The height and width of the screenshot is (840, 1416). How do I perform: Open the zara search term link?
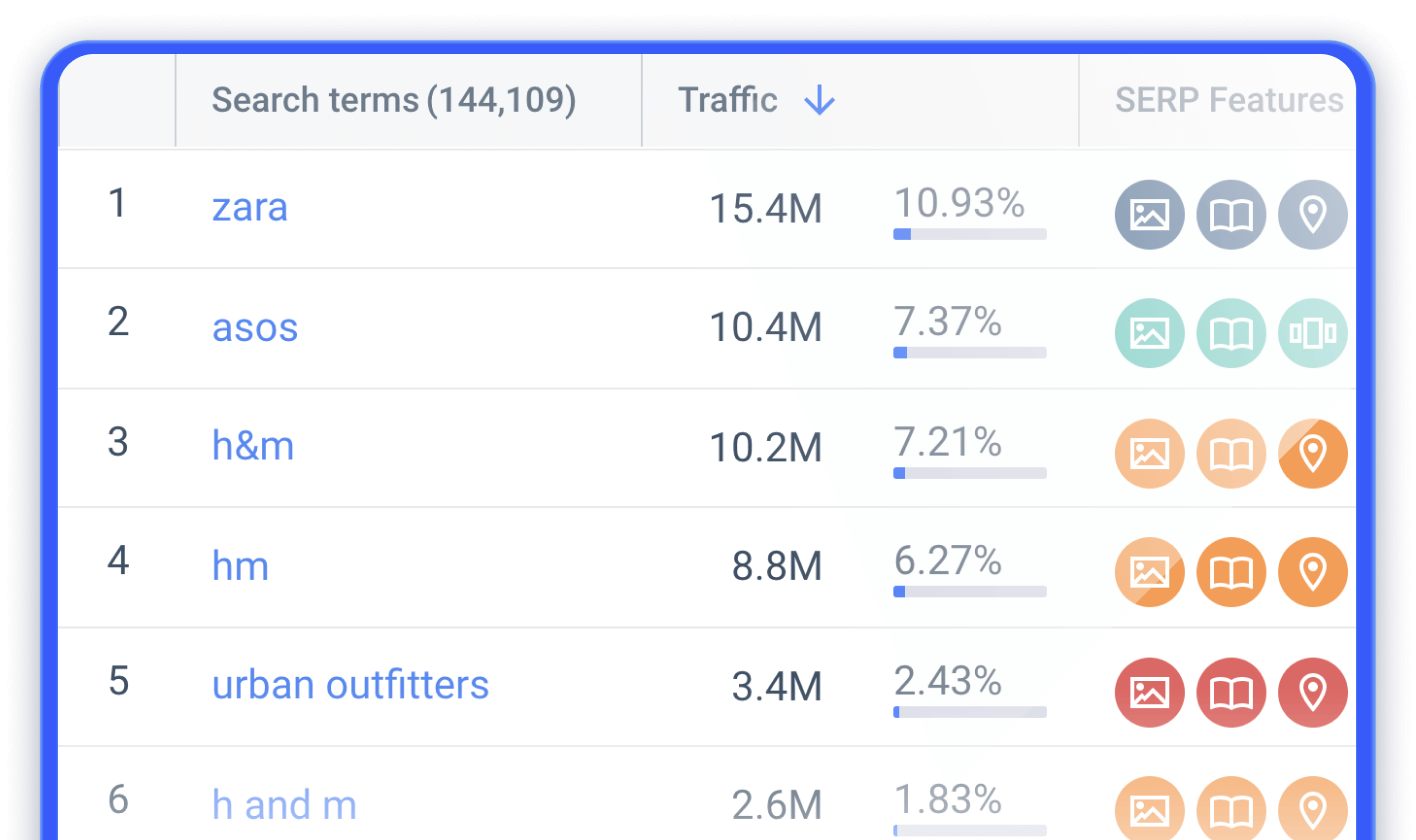click(249, 208)
